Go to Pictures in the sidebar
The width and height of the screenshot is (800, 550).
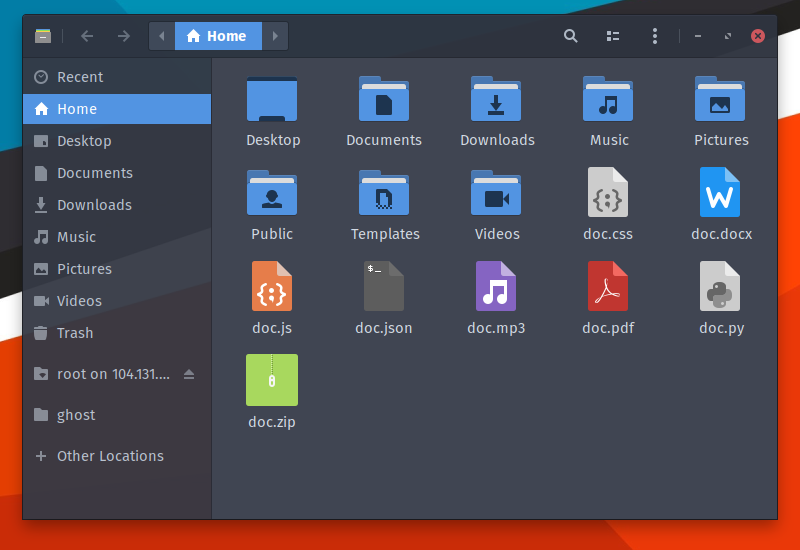click(x=117, y=269)
